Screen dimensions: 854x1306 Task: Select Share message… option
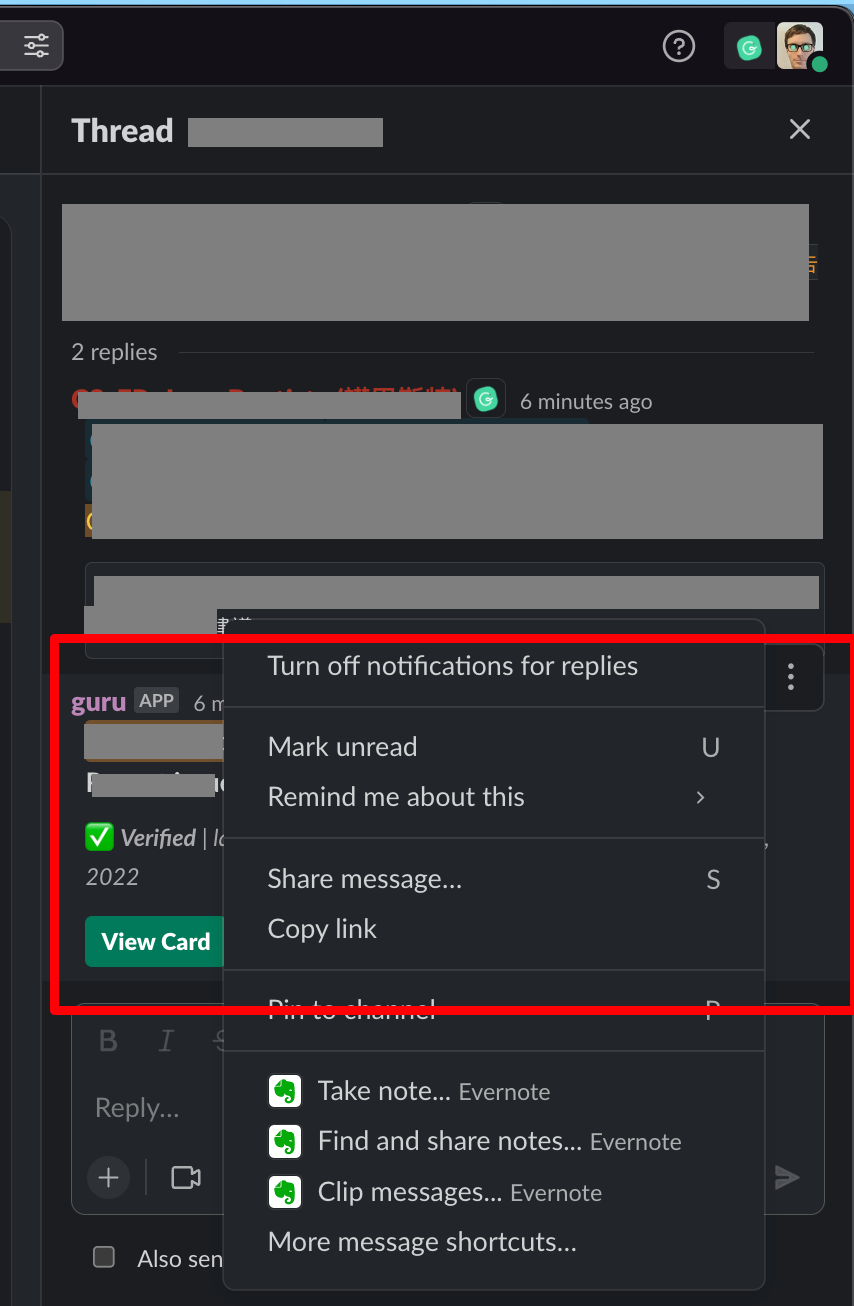(493, 879)
